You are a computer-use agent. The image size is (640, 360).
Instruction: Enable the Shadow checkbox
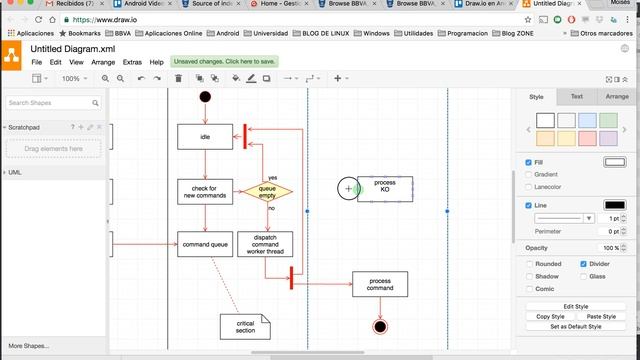pos(529,277)
